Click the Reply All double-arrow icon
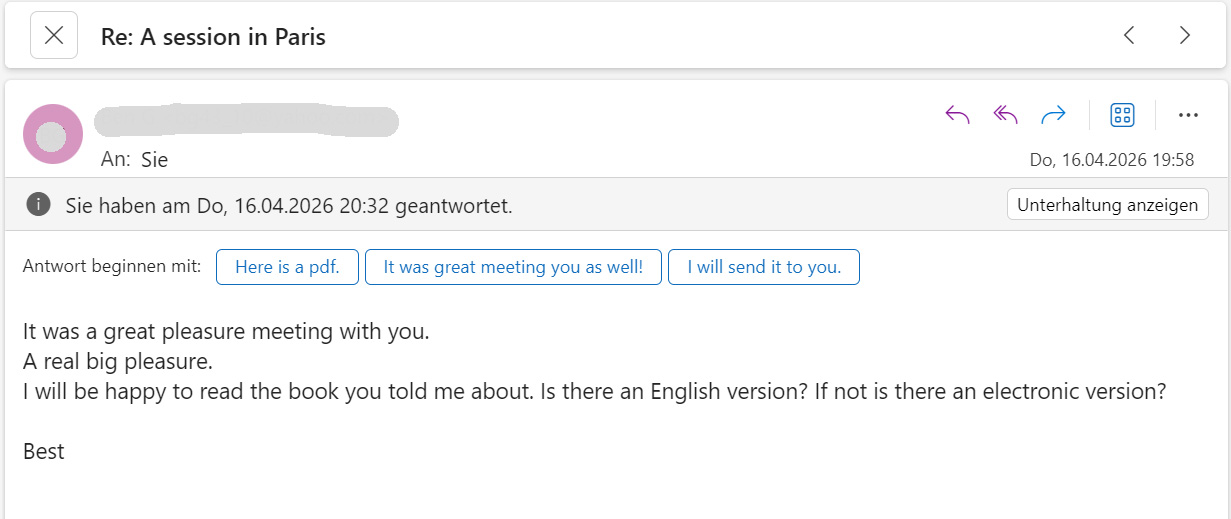The height and width of the screenshot is (519, 1231). click(x=1005, y=115)
